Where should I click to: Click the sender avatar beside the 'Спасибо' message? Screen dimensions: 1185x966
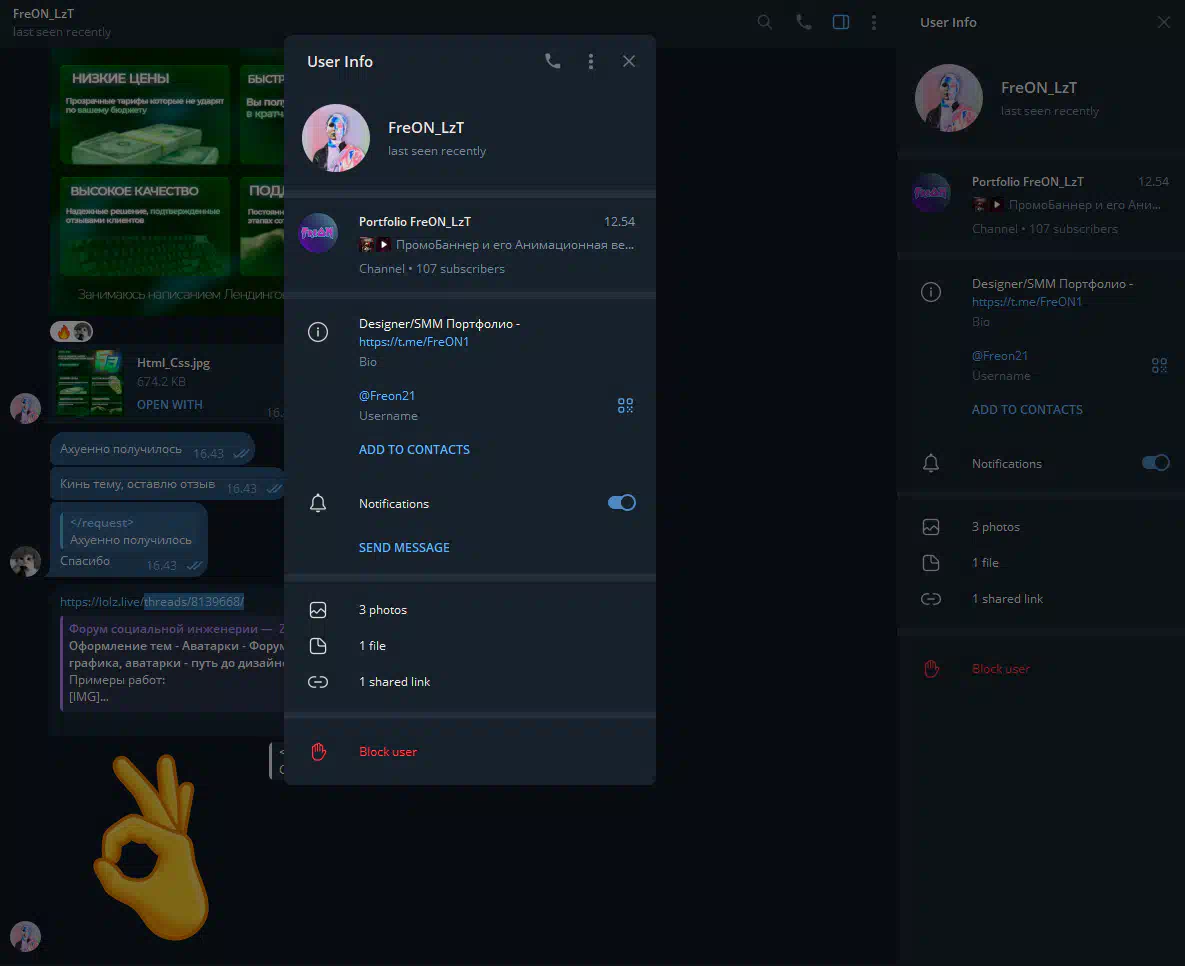coord(25,562)
